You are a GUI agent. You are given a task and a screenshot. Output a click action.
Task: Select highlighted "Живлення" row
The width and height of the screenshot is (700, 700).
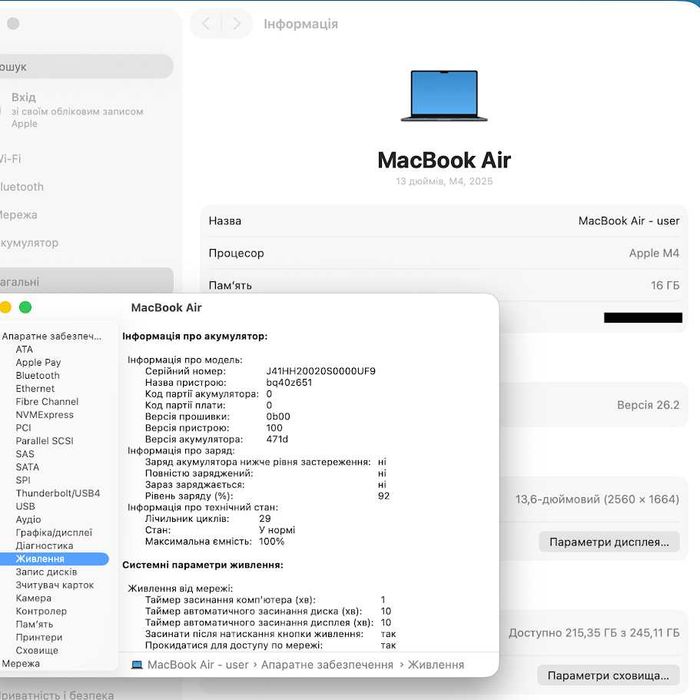(x=54, y=558)
